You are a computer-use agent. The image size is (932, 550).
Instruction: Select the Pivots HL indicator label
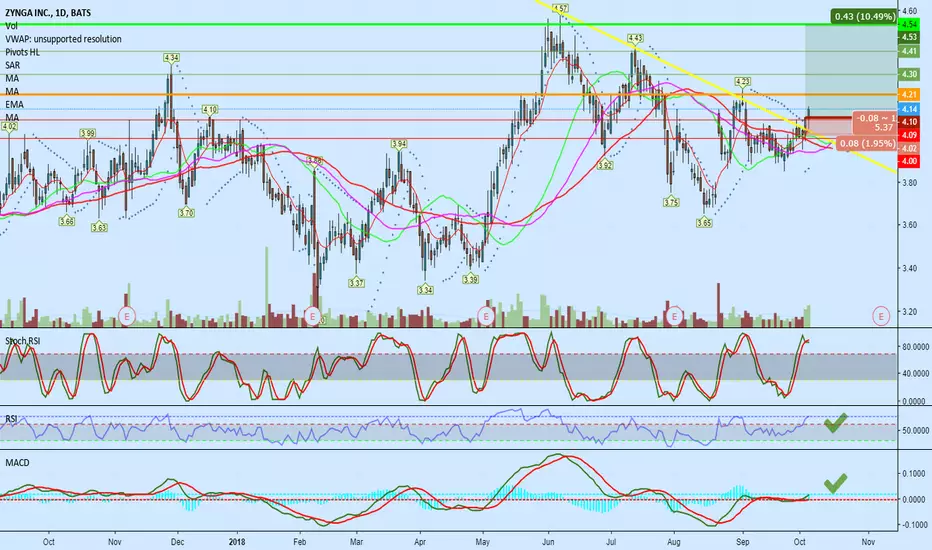click(x=23, y=52)
